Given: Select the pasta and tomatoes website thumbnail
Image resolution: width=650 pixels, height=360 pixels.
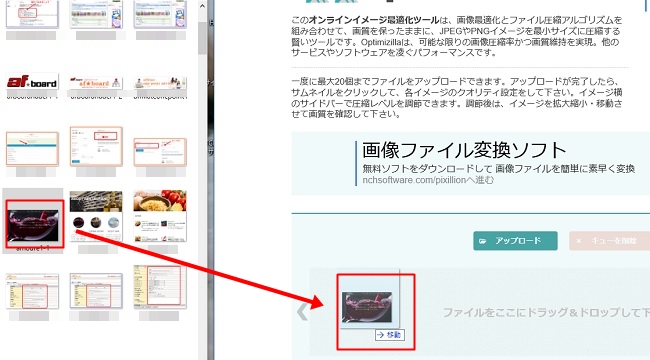Looking at the screenshot, I should tap(160, 216).
